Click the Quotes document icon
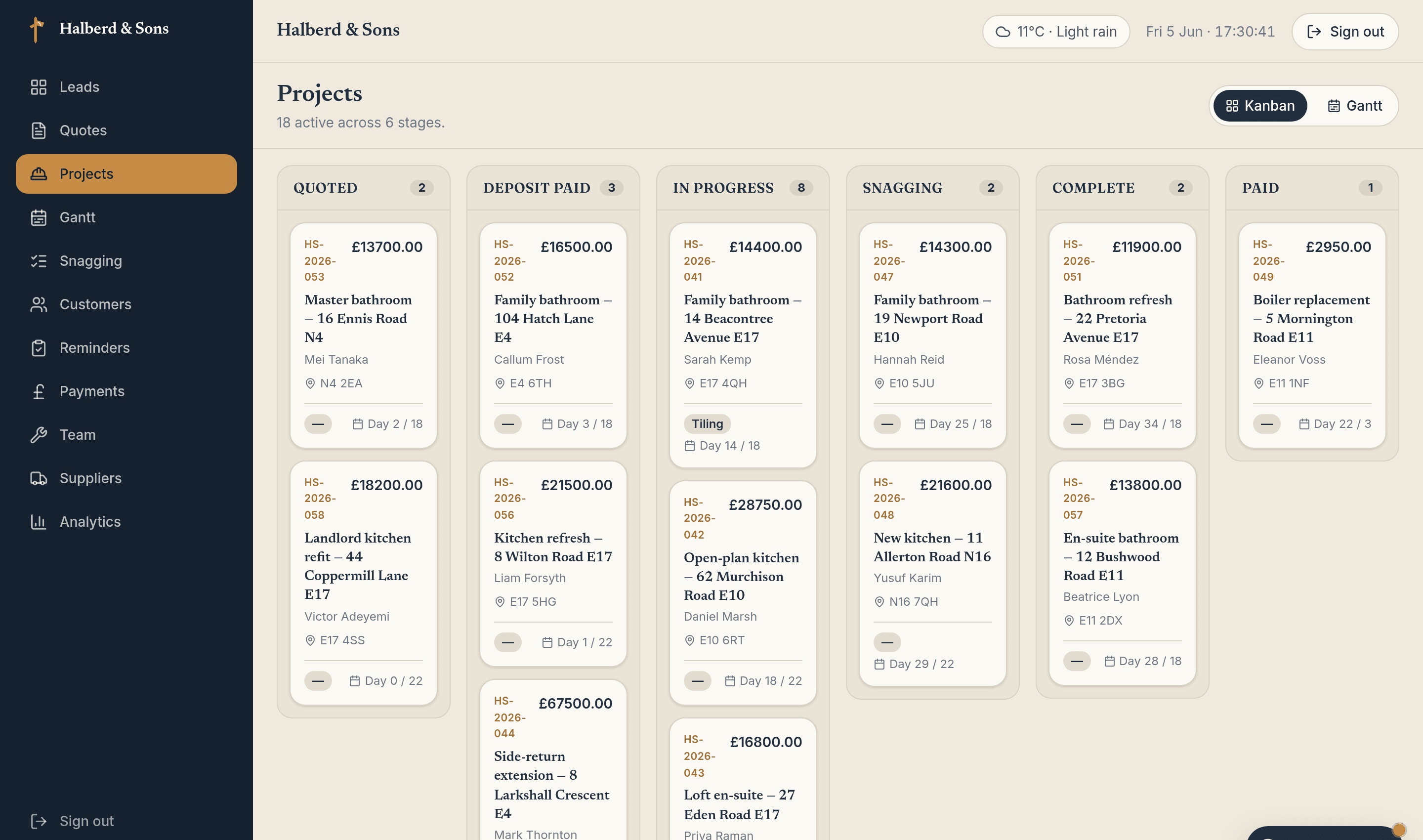The height and width of the screenshot is (840, 1423). coord(39,130)
